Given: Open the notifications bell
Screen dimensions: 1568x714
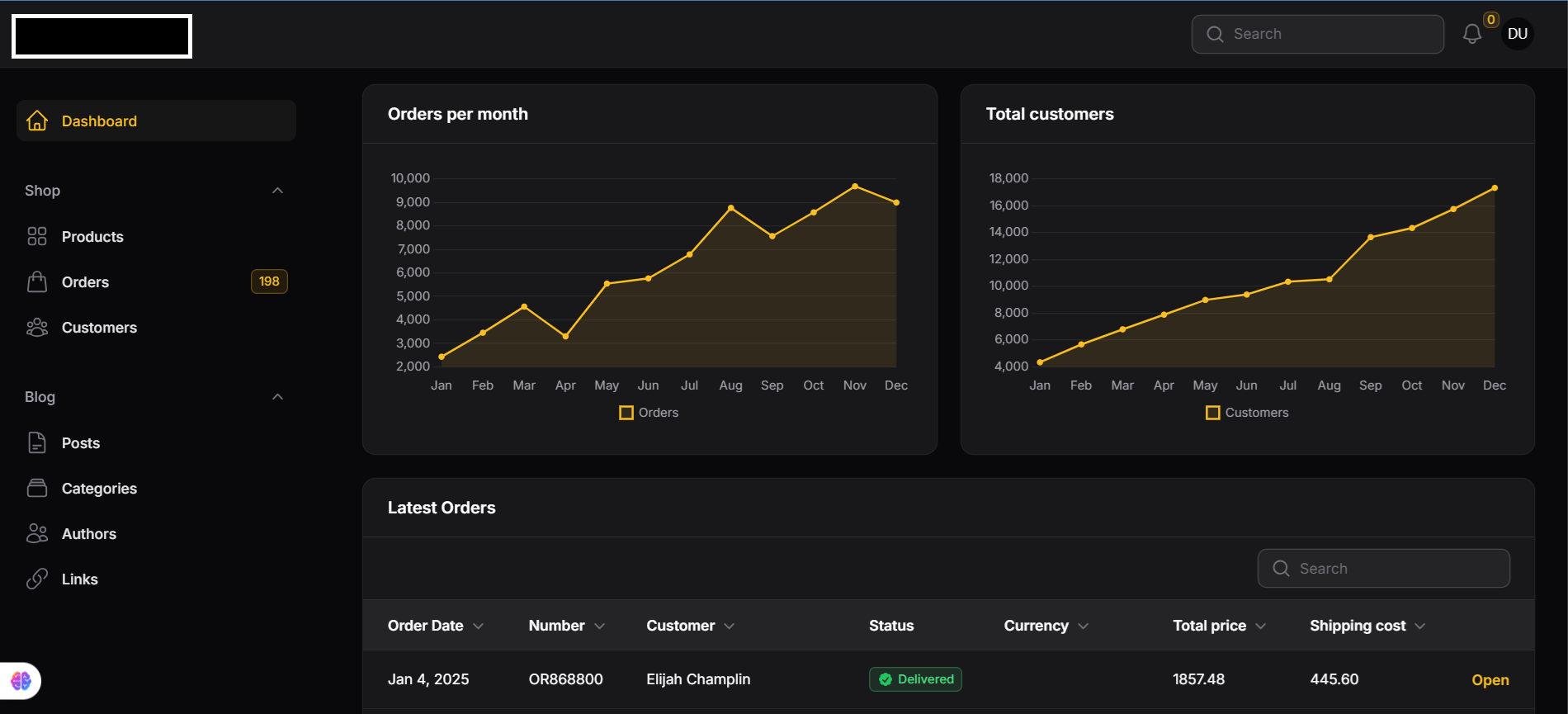Looking at the screenshot, I should (x=1471, y=34).
